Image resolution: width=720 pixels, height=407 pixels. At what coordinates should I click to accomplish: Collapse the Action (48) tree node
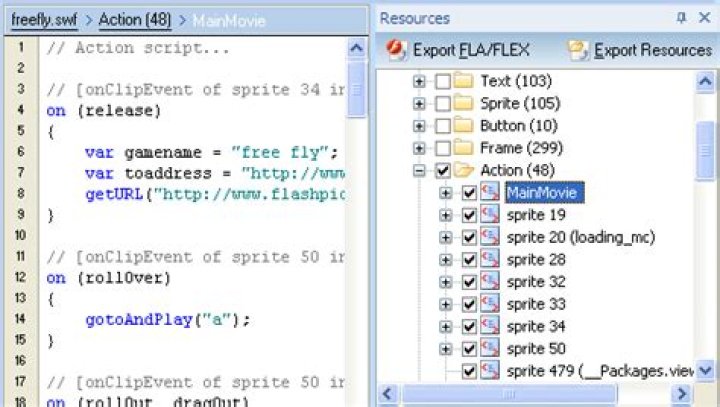419,170
